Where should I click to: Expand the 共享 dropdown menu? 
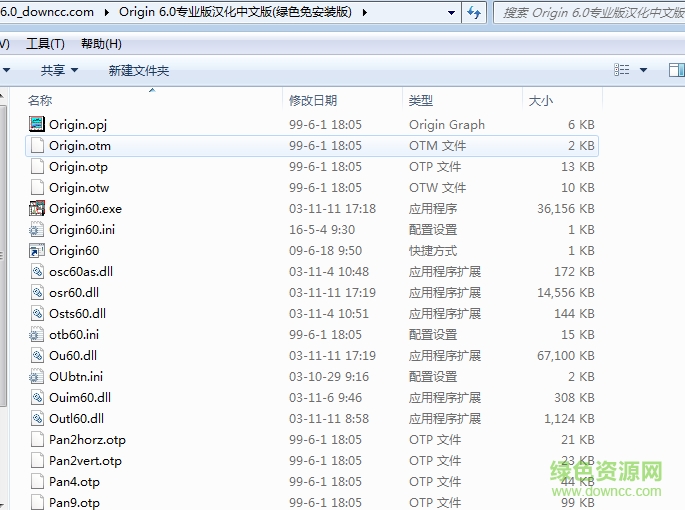pyautogui.click(x=75, y=70)
